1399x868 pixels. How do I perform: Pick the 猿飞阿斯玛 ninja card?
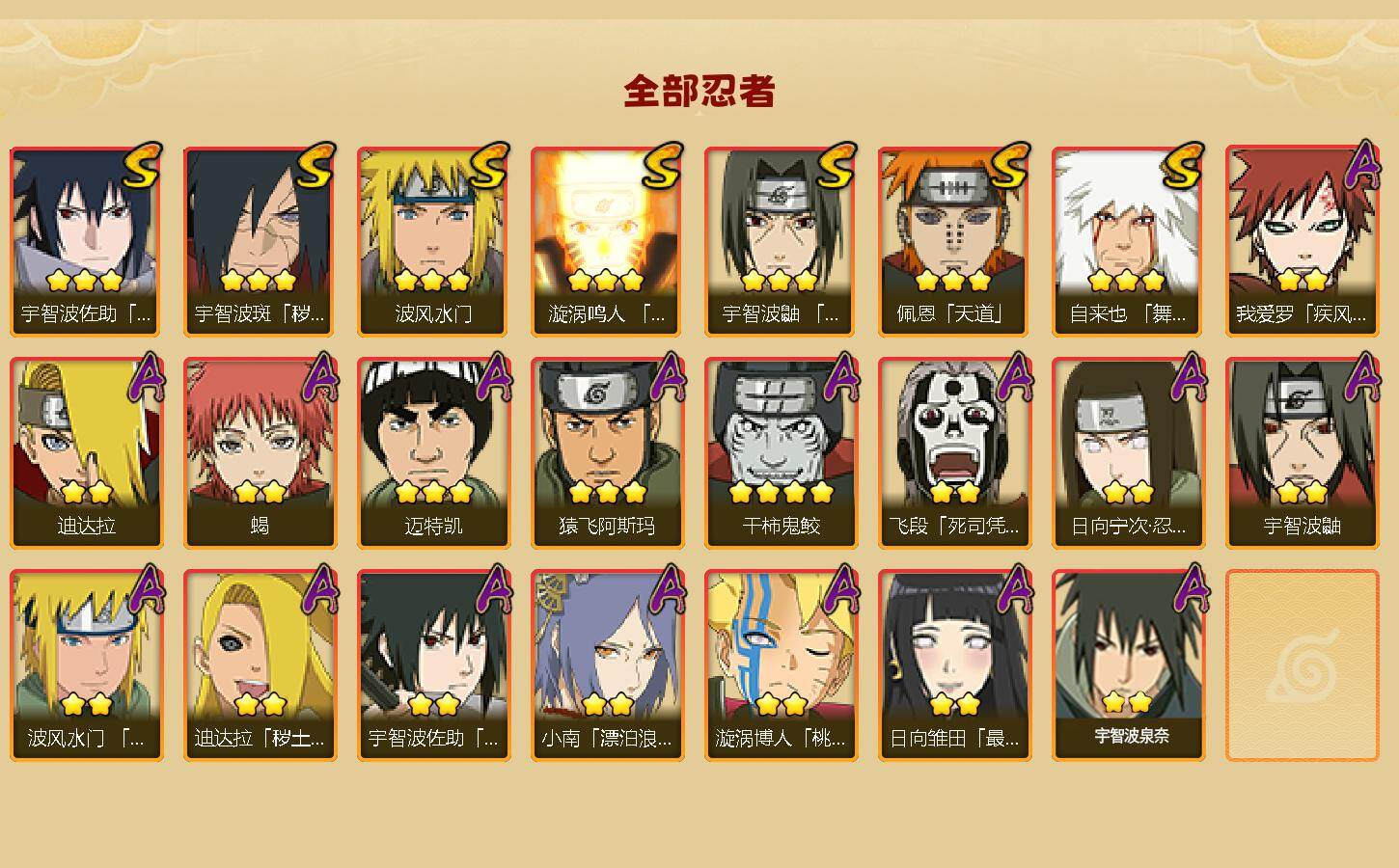[607, 453]
